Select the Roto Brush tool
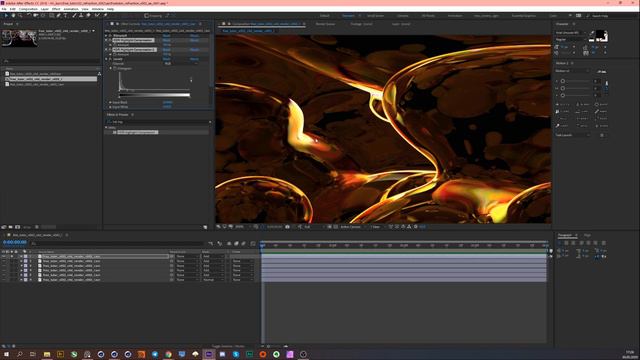The image size is (640, 360). click(97, 16)
